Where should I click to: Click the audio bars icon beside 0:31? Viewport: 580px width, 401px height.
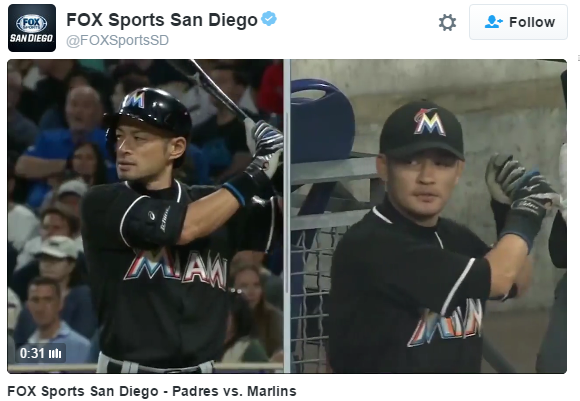55,354
